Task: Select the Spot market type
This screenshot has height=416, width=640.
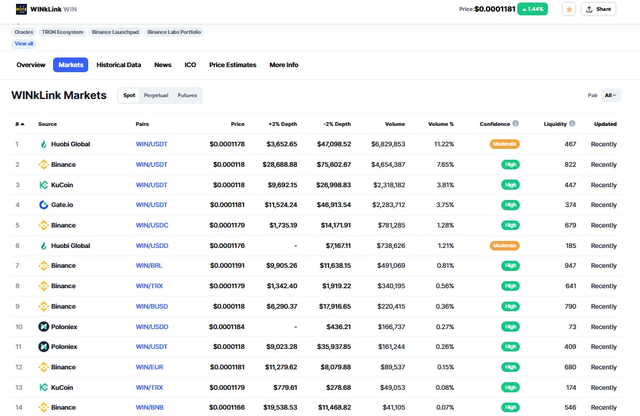Action: 129,96
